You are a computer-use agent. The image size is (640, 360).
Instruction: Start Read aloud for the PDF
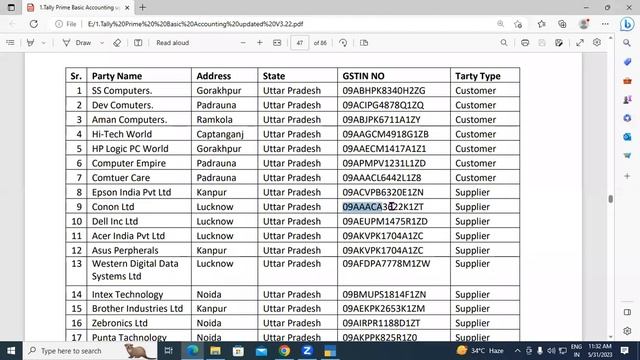point(173,42)
